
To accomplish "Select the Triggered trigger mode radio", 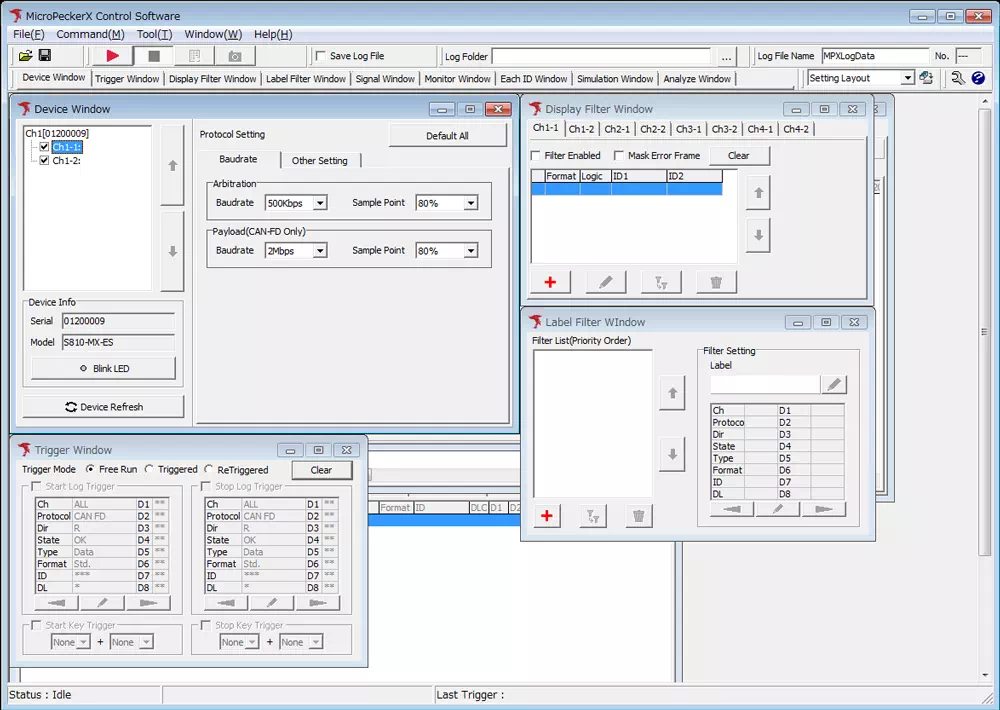I will [149, 469].
